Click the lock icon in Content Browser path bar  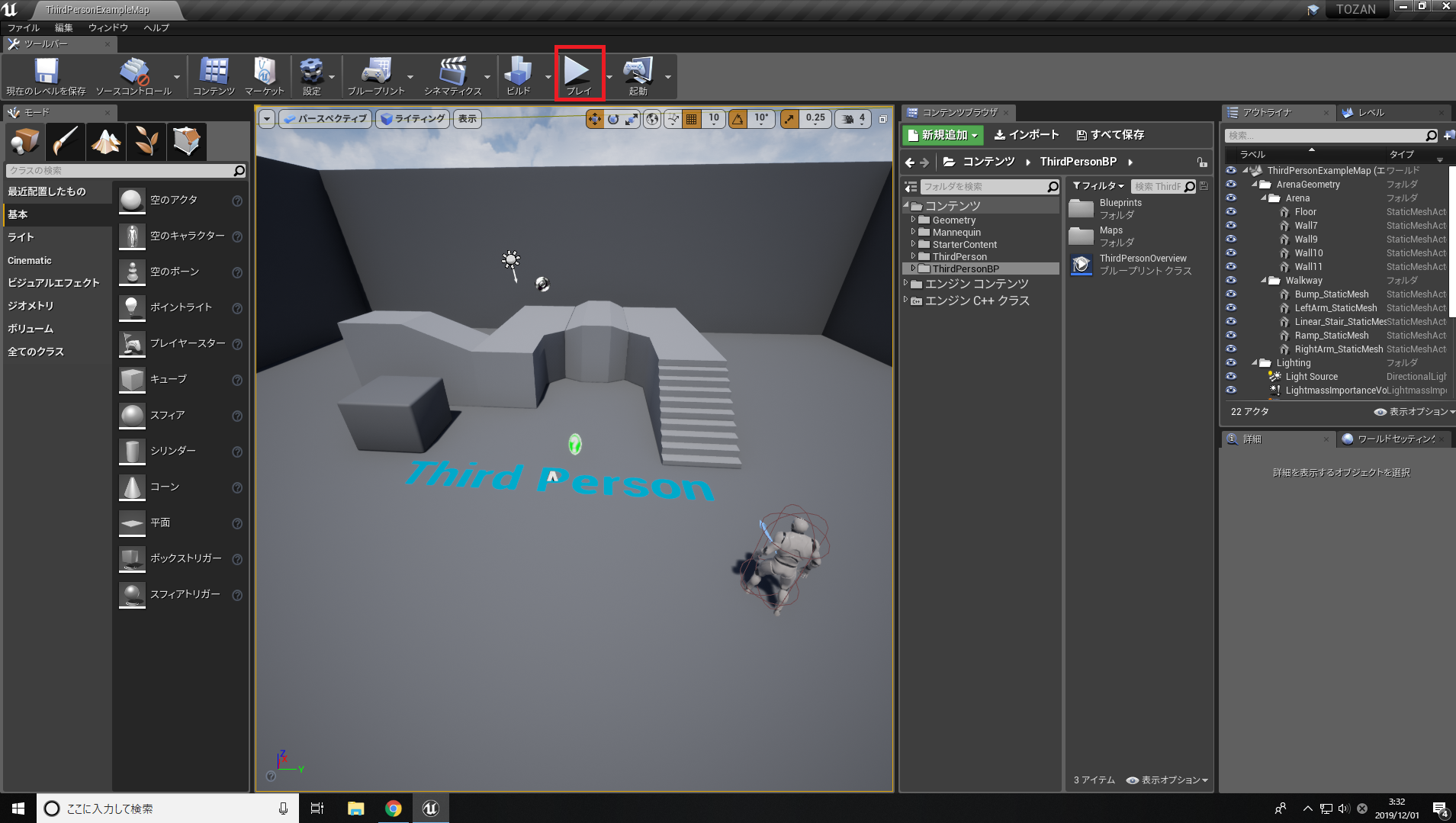coord(1202,162)
